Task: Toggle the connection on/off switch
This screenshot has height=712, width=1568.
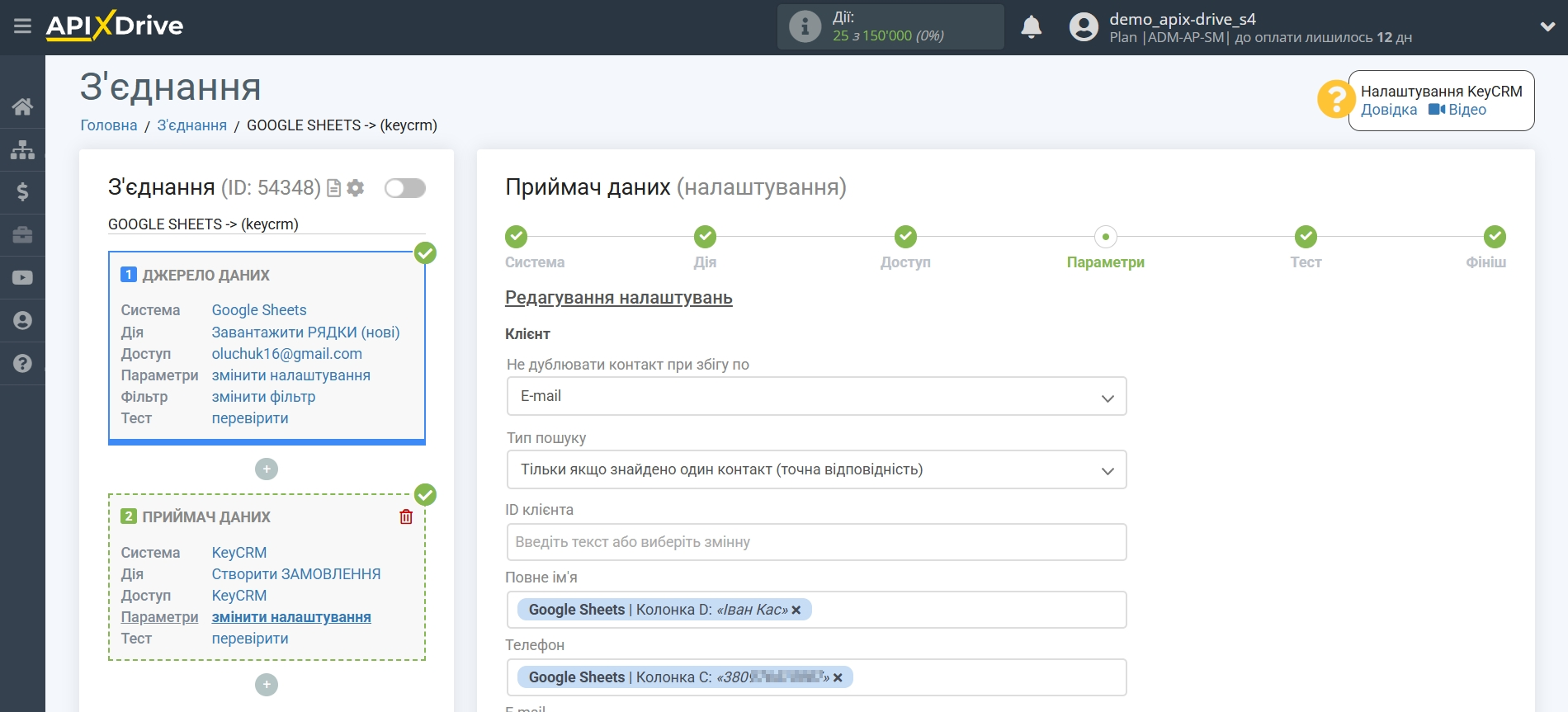Action: (405, 188)
